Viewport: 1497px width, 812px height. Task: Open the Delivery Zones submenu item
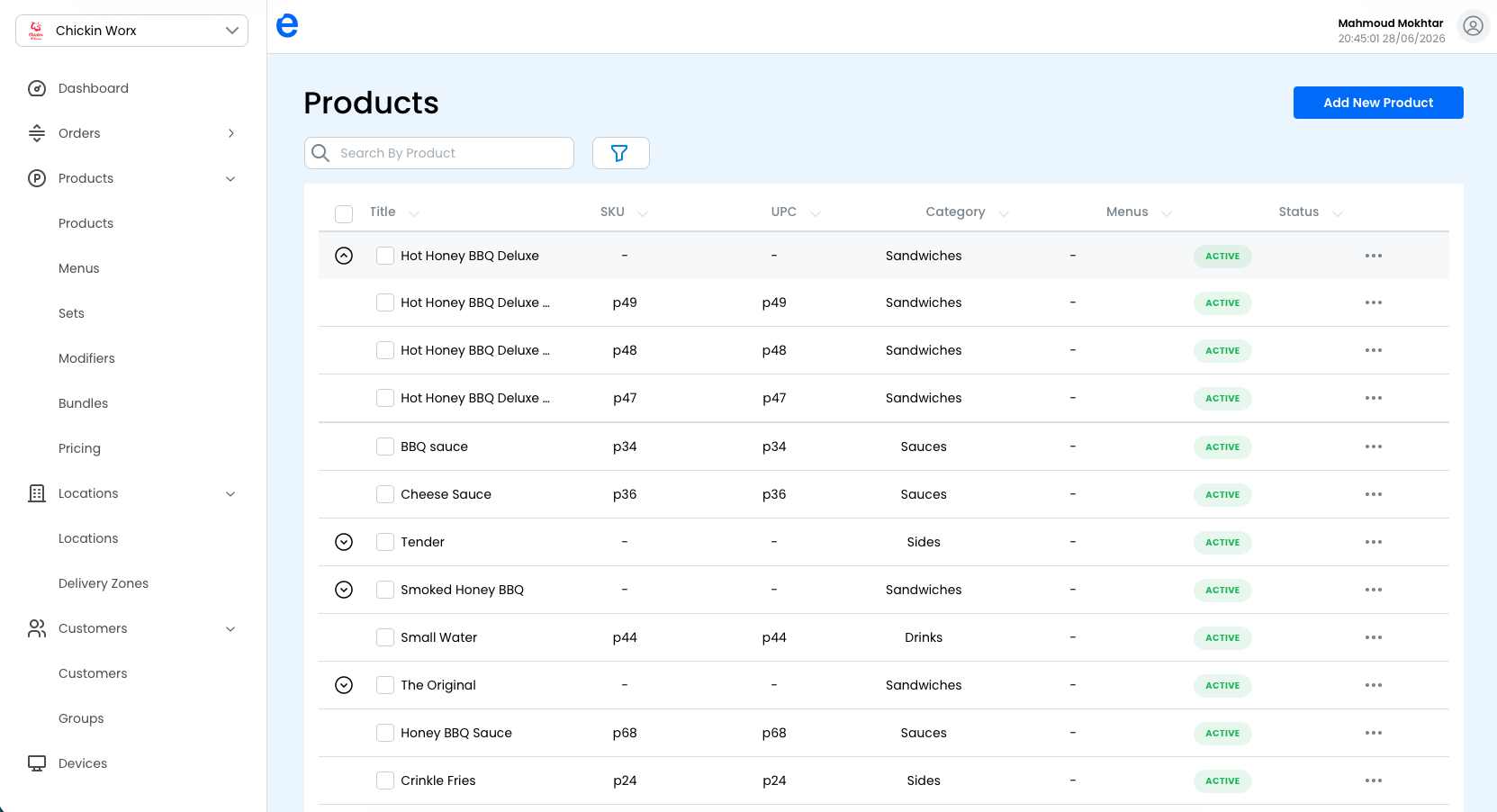(104, 583)
